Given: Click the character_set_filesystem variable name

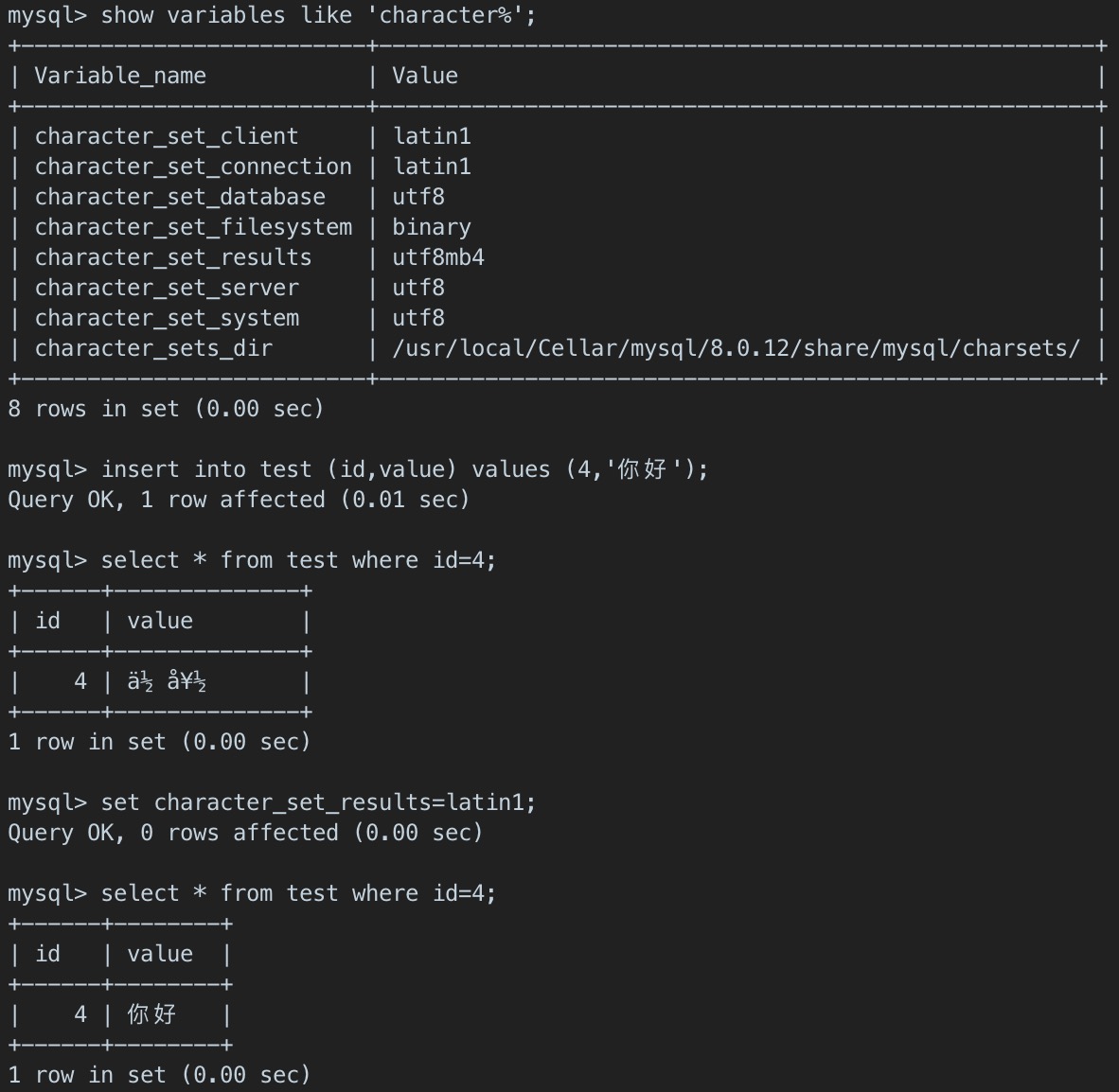Looking at the screenshot, I should 193,227.
